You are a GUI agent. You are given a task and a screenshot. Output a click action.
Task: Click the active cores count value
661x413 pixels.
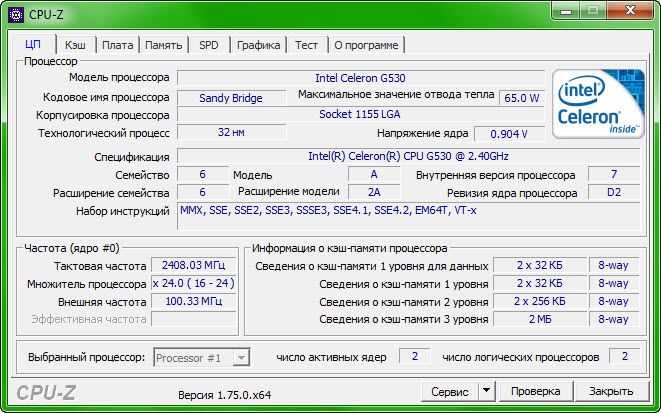pos(415,357)
